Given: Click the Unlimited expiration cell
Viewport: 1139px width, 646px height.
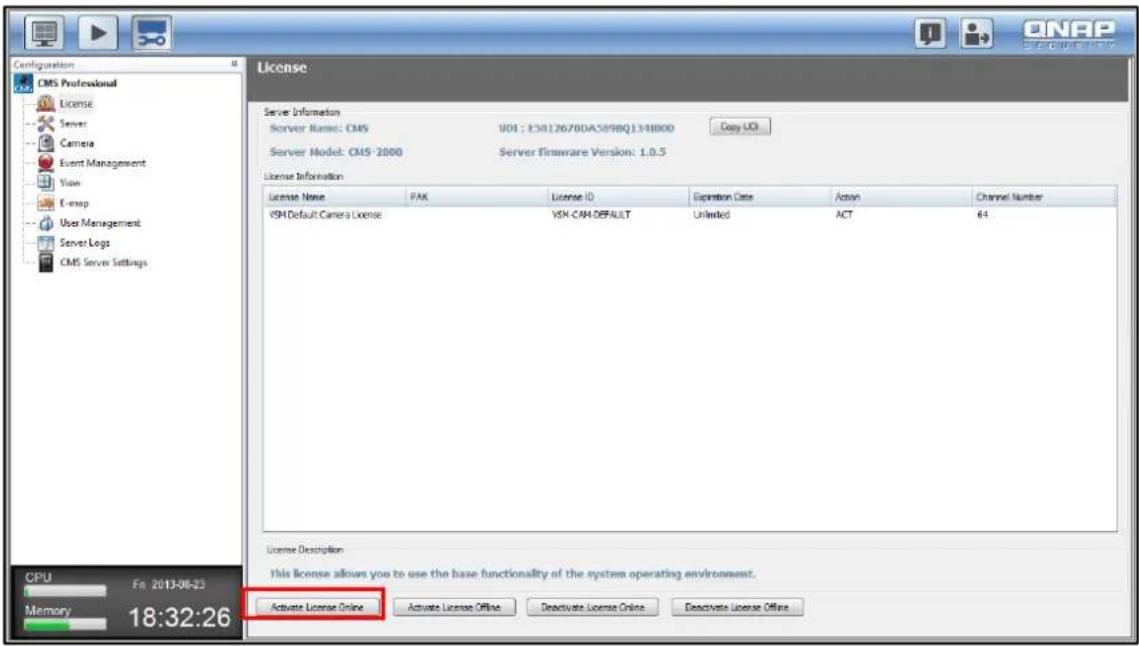Looking at the screenshot, I should tap(711, 215).
